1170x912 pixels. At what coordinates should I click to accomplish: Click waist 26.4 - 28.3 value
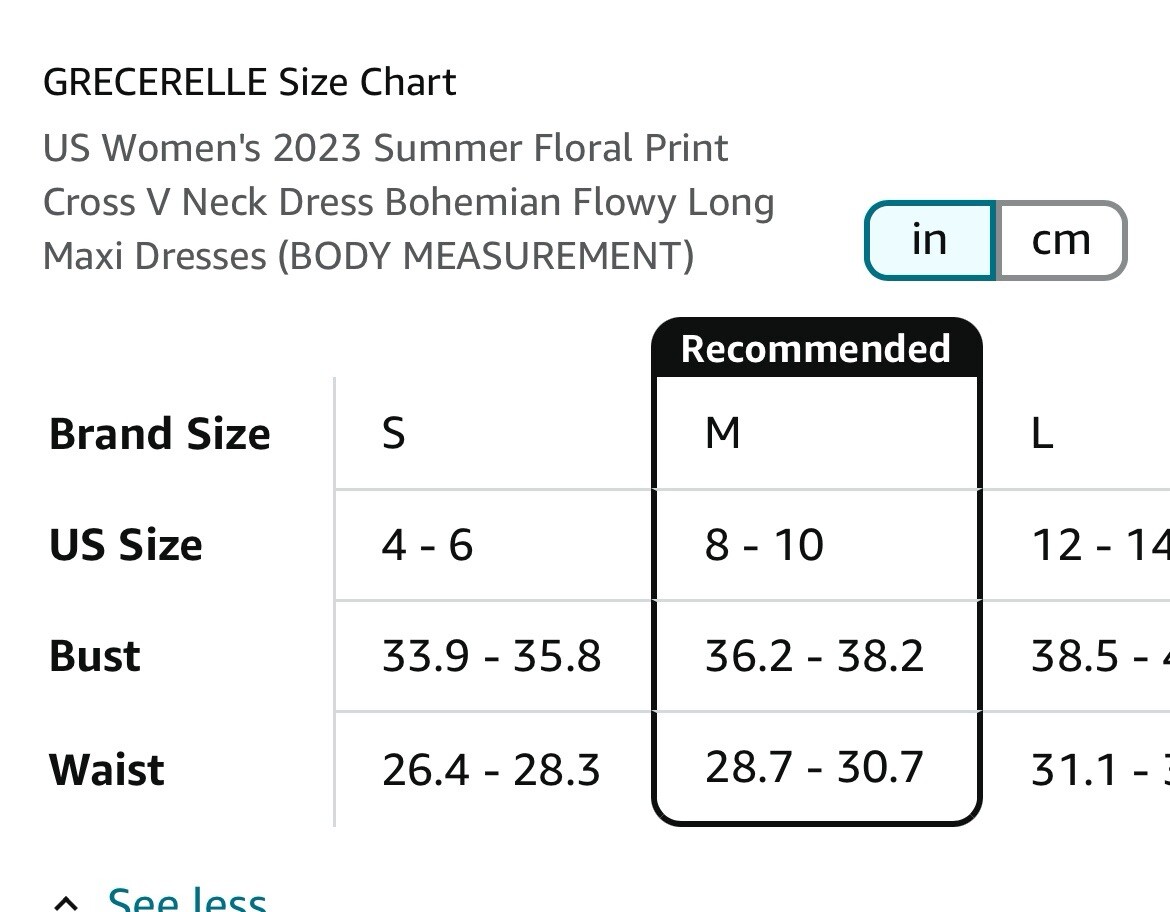click(491, 769)
